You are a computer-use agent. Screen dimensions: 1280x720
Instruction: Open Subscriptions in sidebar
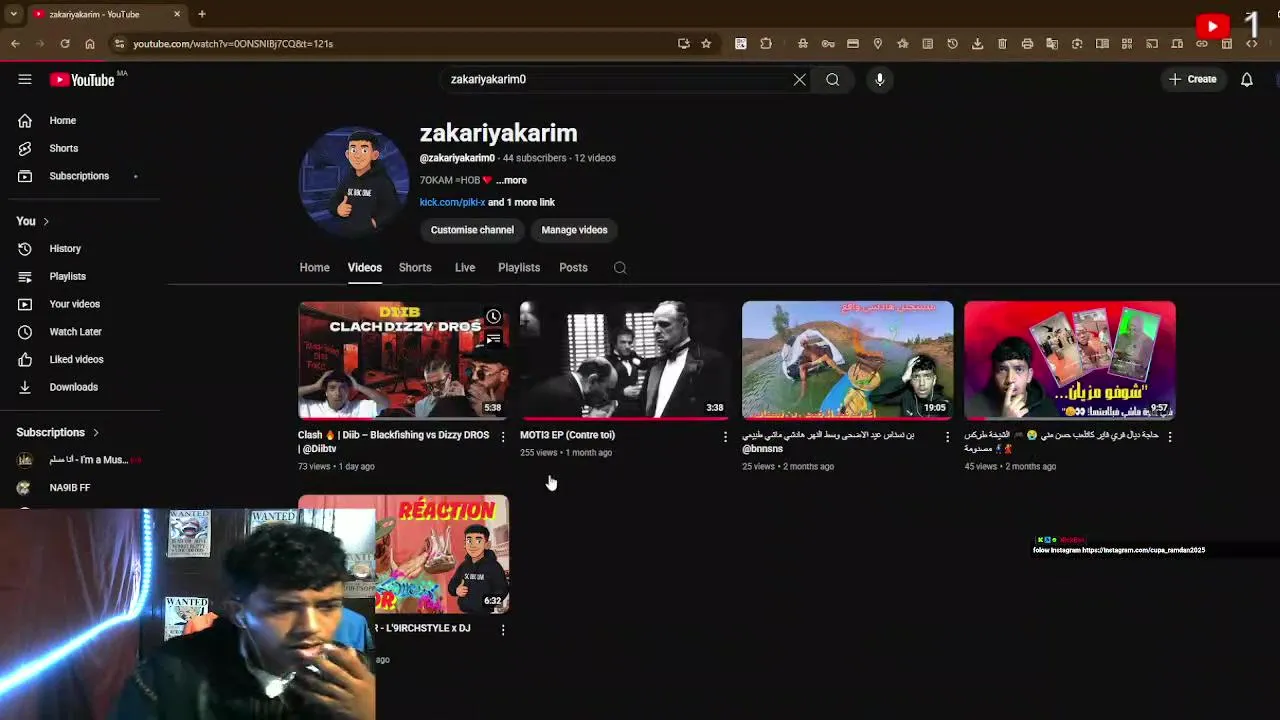pos(80,176)
